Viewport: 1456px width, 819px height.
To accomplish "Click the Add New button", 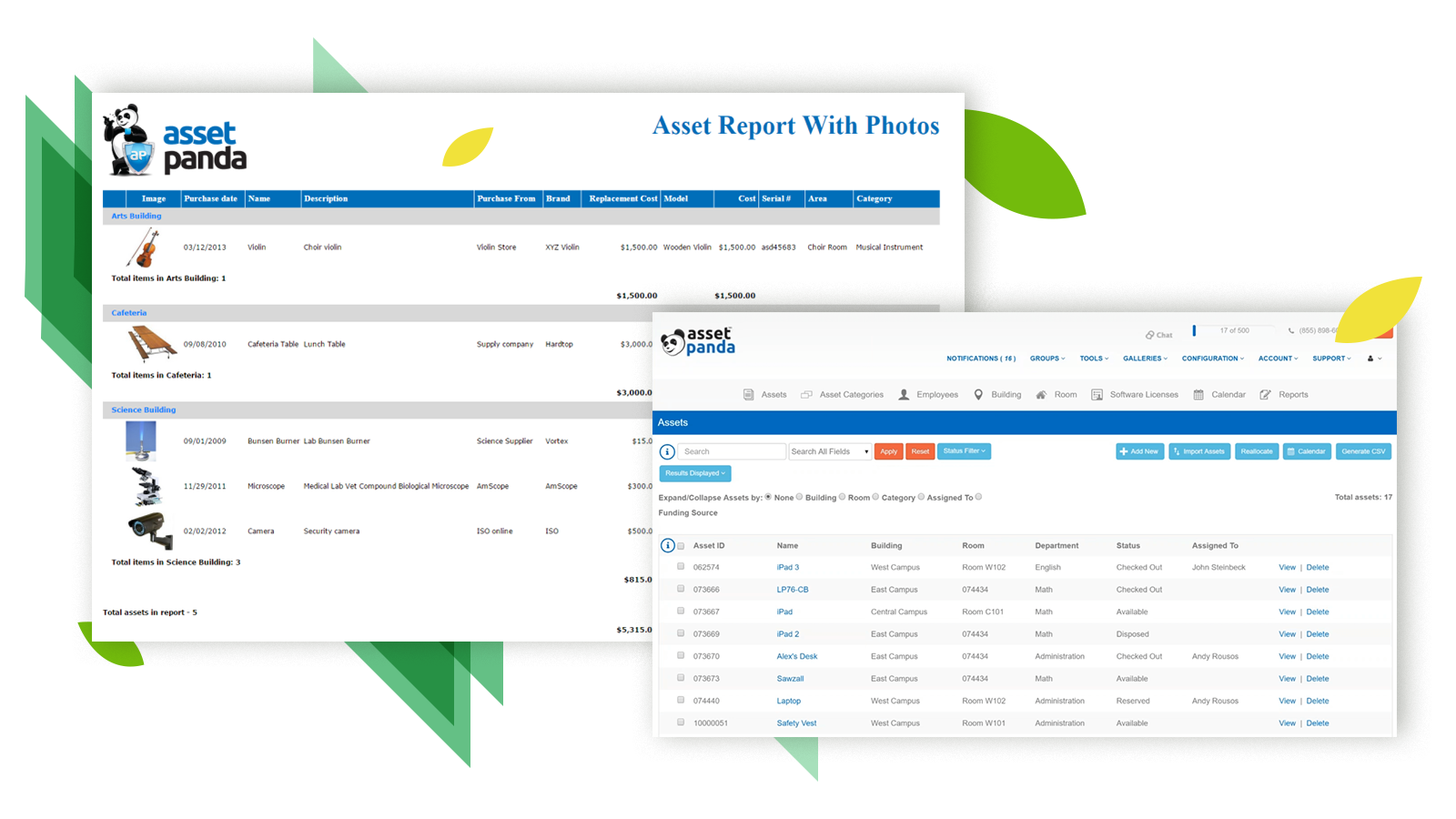I will (1139, 451).
